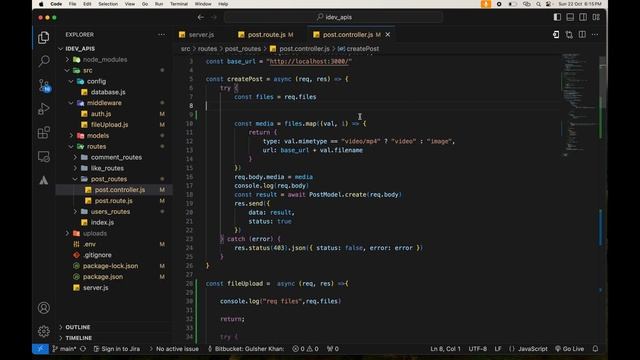
Task: Open the Atlassian view in activity bar
Action: (x=44, y=180)
